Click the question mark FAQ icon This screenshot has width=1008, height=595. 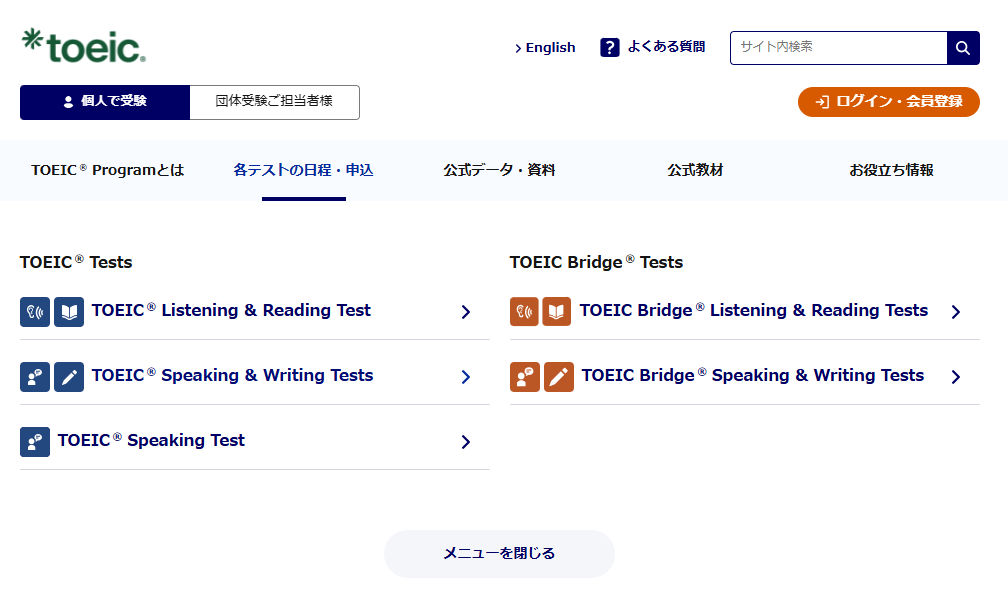tap(609, 47)
